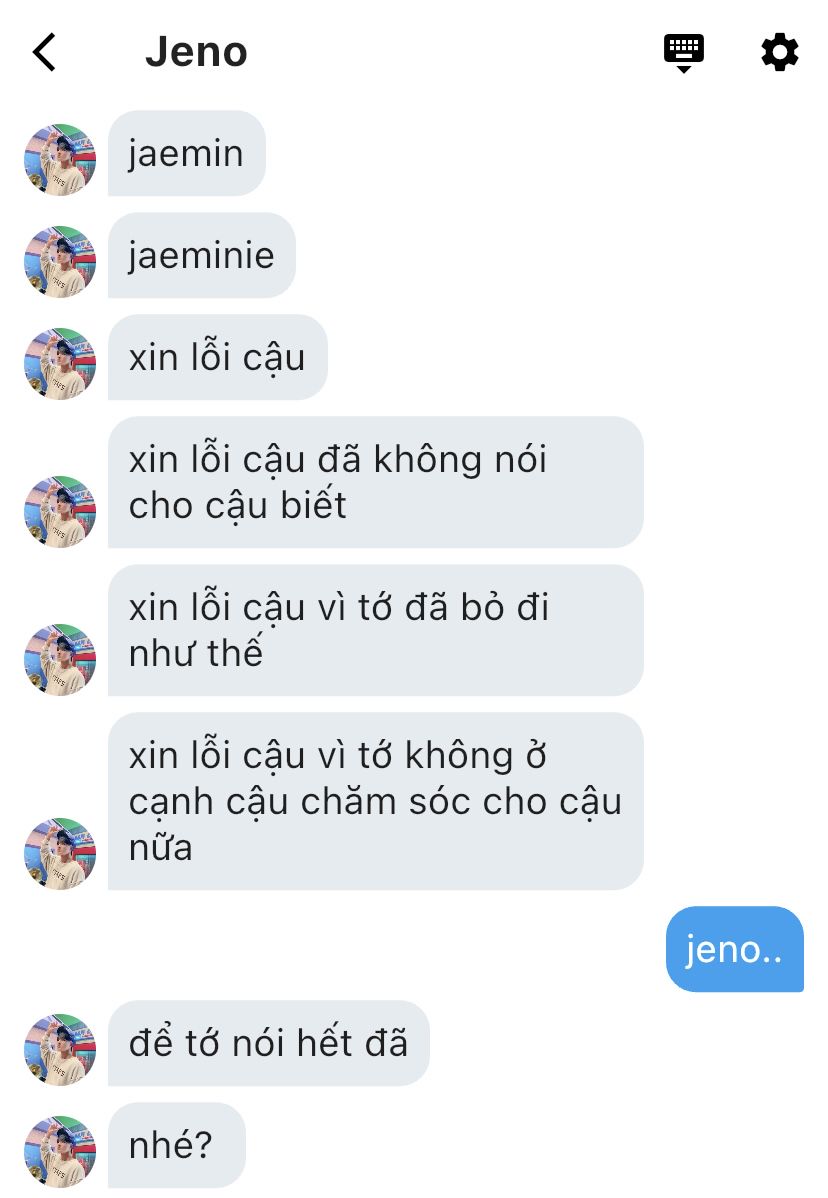
Task: Open the avatar beside the "xin lỗi cậu" message
Action: point(60,364)
